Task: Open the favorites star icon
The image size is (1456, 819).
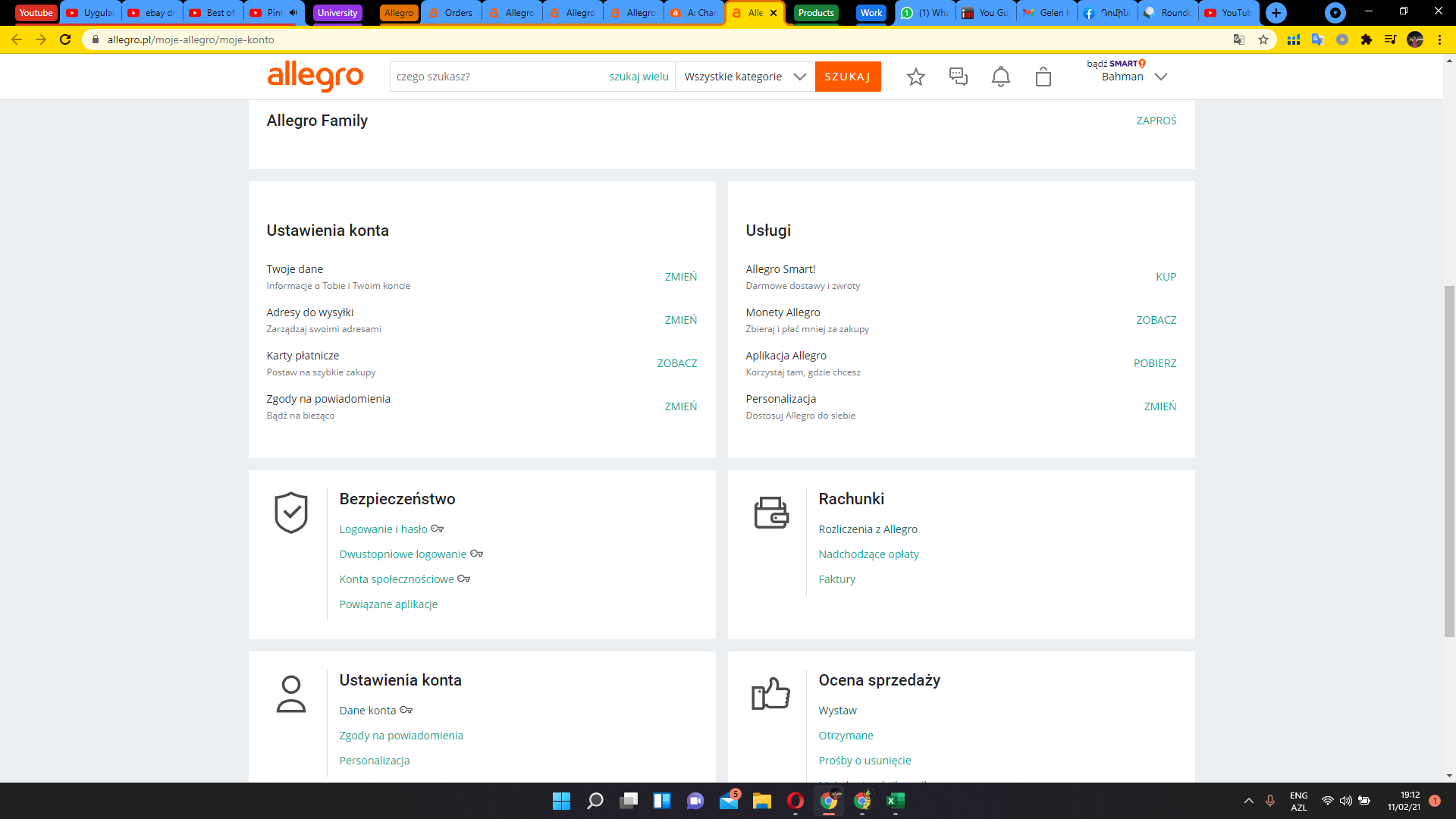Action: (x=915, y=77)
